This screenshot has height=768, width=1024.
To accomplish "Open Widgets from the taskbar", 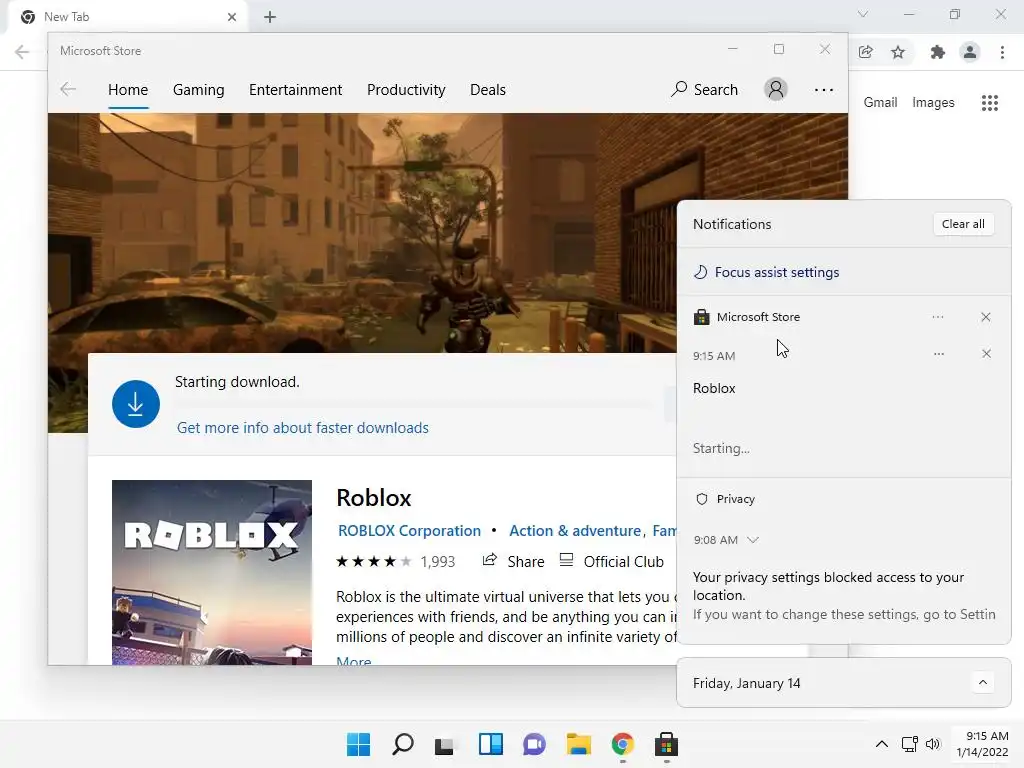I will 490,744.
